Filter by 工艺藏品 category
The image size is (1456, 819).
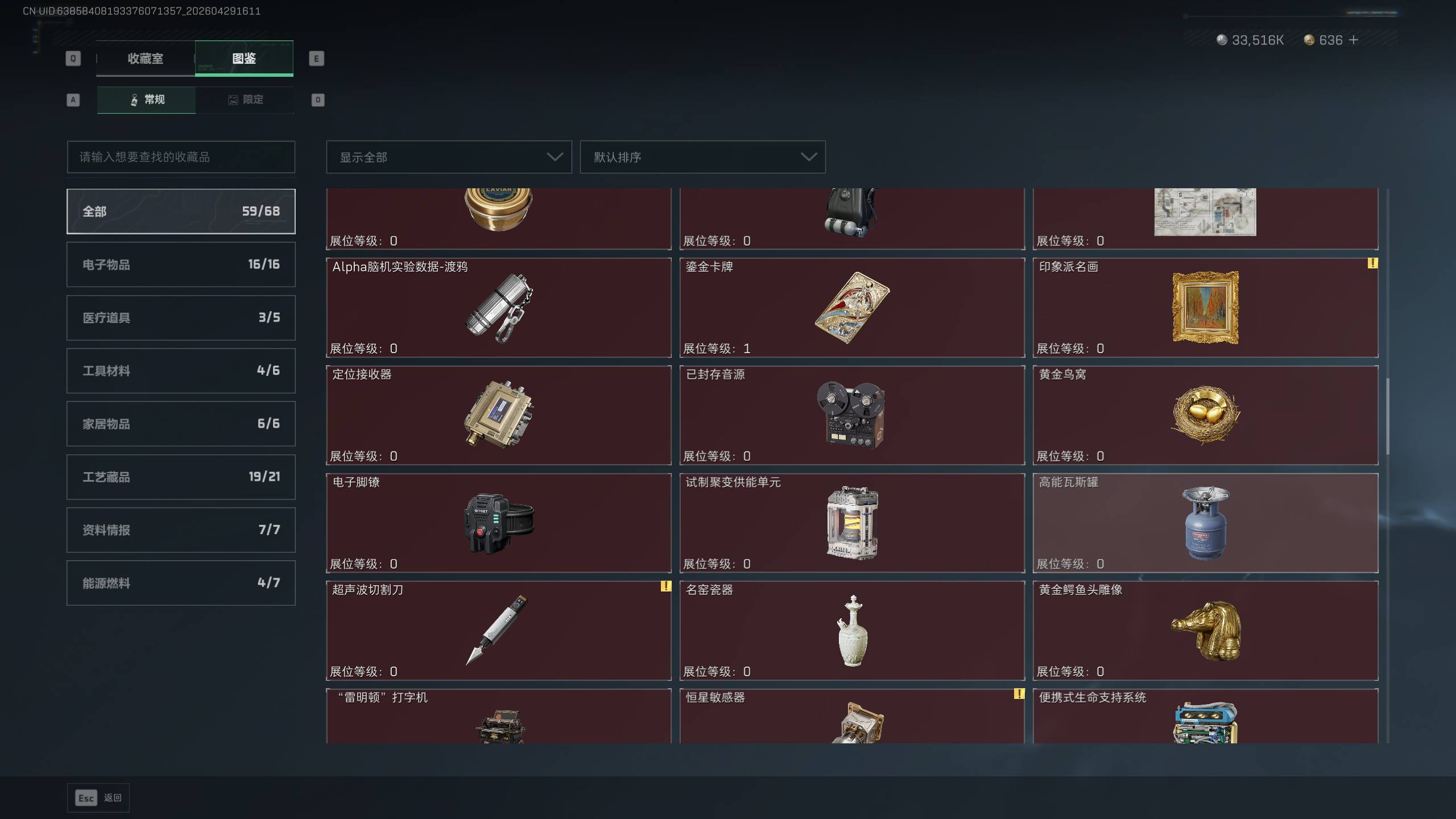click(181, 477)
